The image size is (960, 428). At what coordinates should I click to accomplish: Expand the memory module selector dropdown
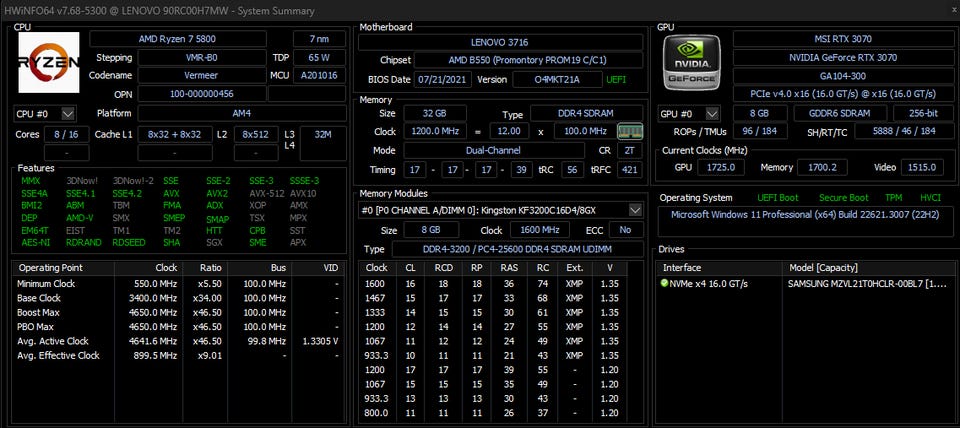[x=636, y=211]
